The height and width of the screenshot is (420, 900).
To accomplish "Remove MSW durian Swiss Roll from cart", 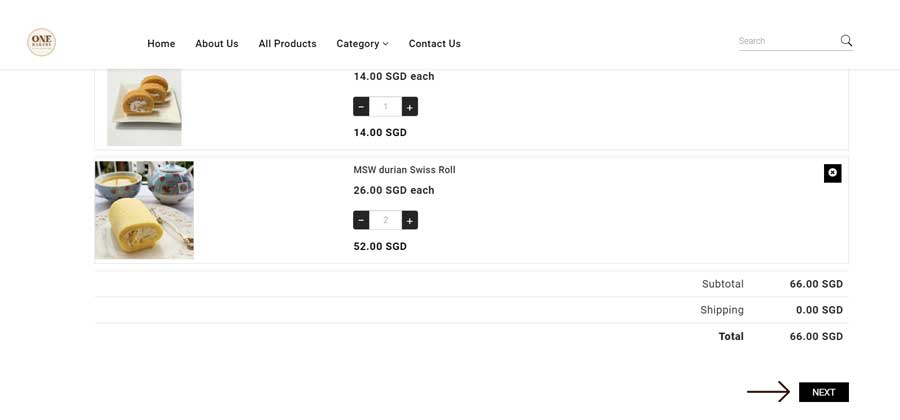I will pyautogui.click(x=832, y=173).
